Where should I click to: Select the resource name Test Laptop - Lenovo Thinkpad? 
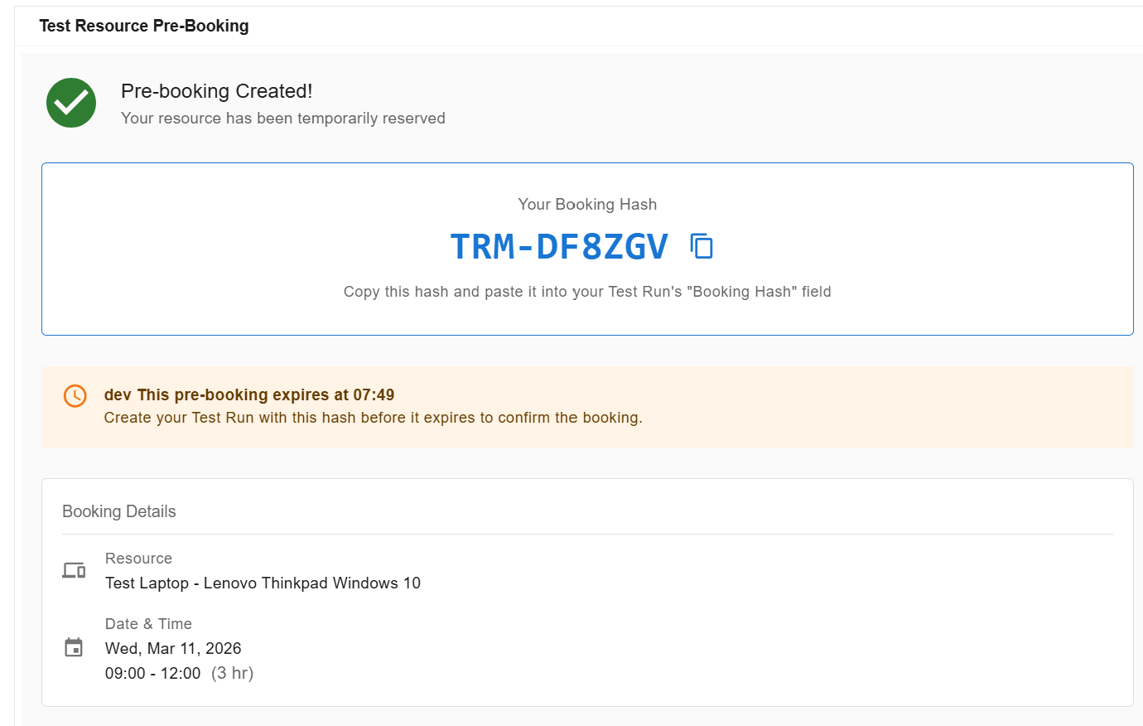pos(261,582)
